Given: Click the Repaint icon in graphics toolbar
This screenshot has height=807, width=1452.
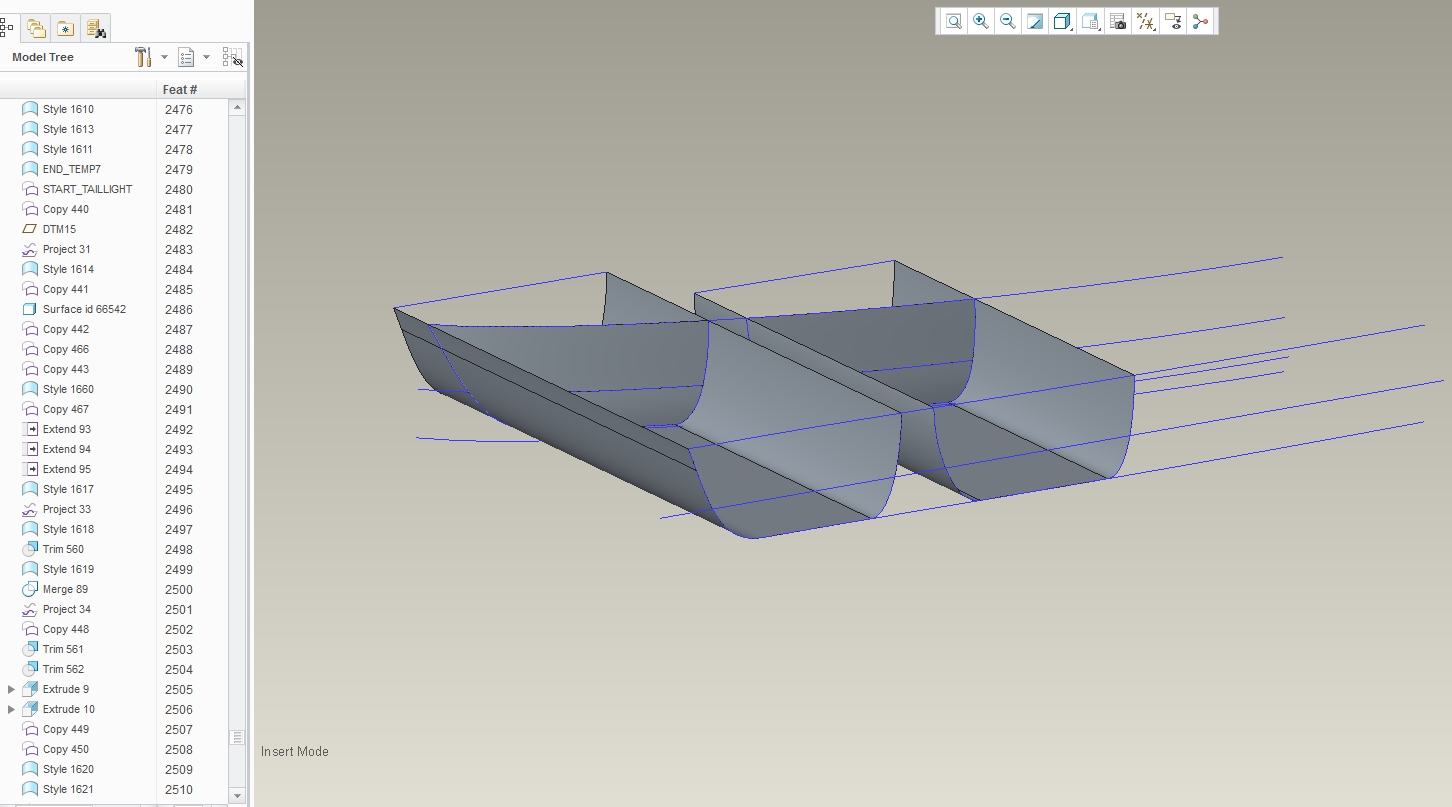Looking at the screenshot, I should point(1036,21).
